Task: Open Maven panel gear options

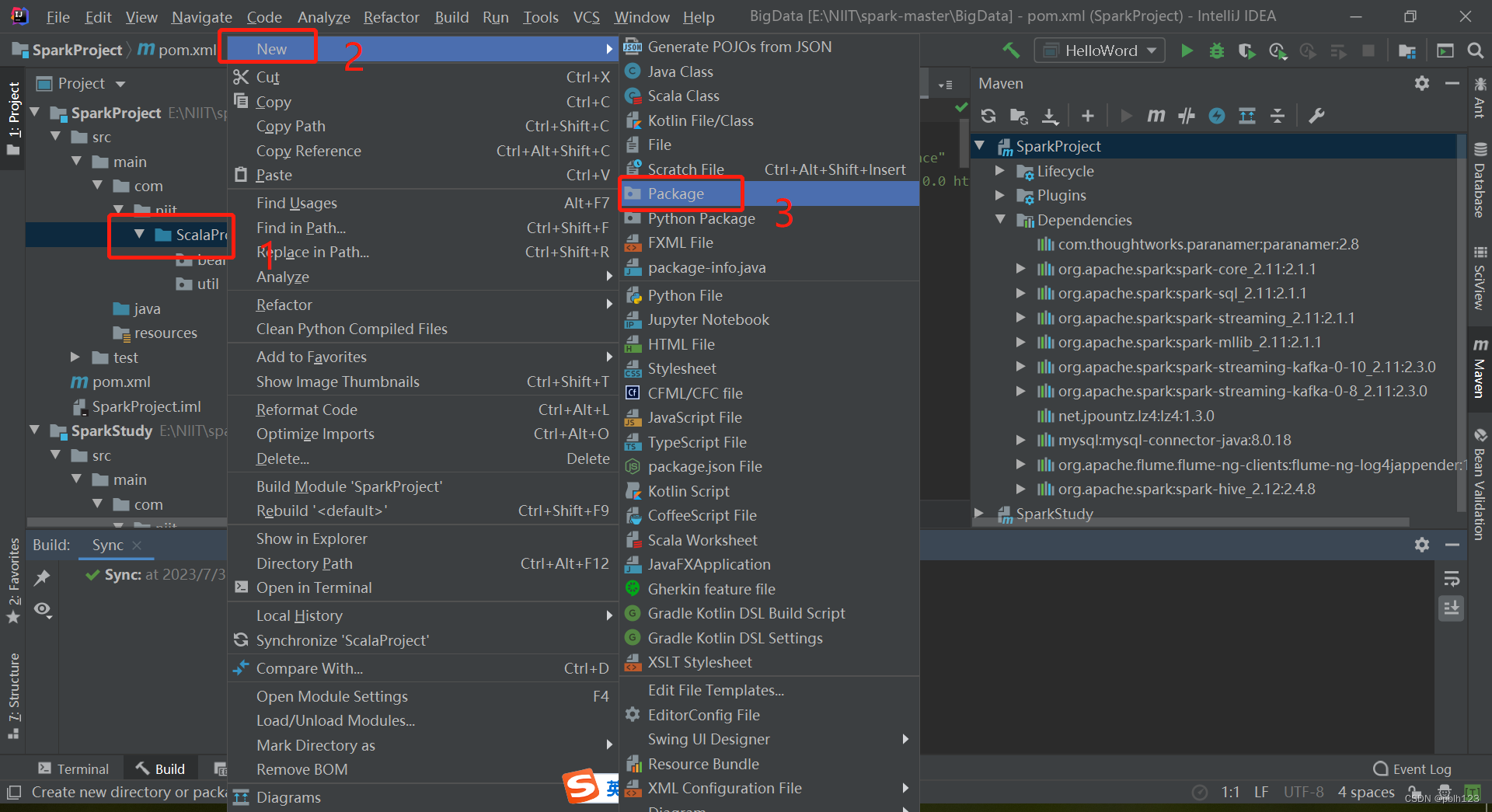Action: coord(1422,83)
